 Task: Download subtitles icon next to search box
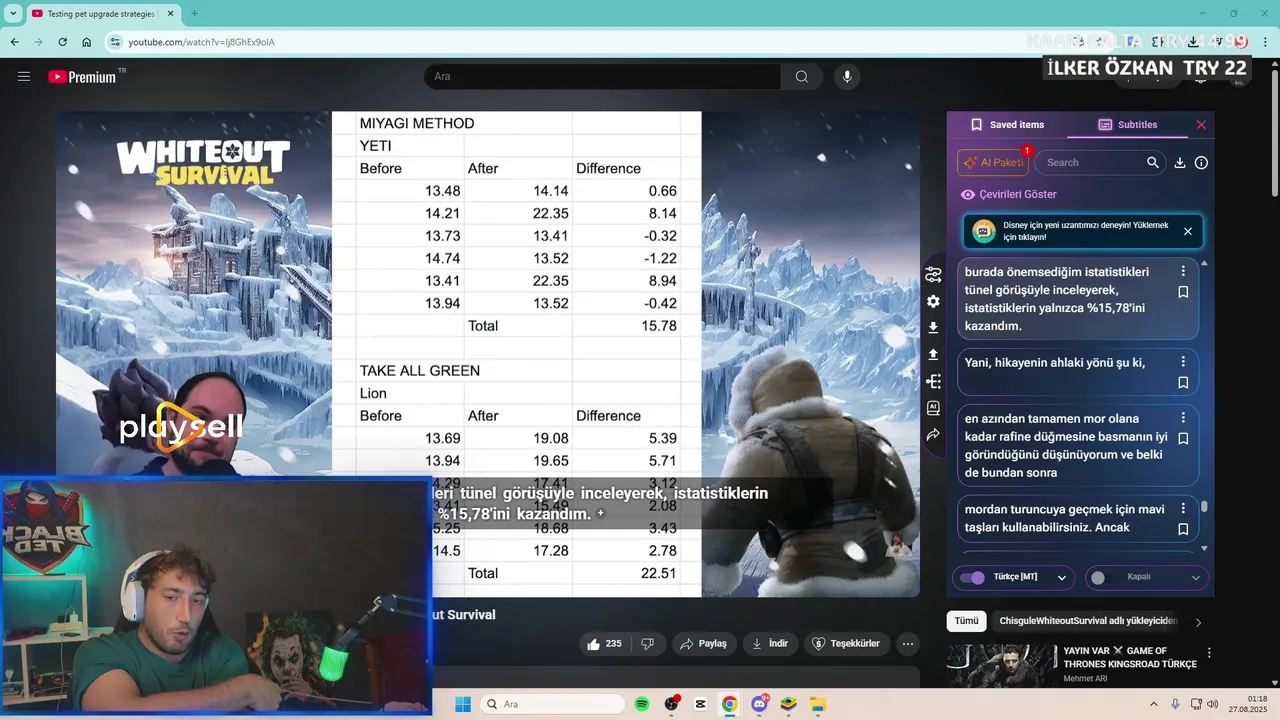click(1180, 162)
